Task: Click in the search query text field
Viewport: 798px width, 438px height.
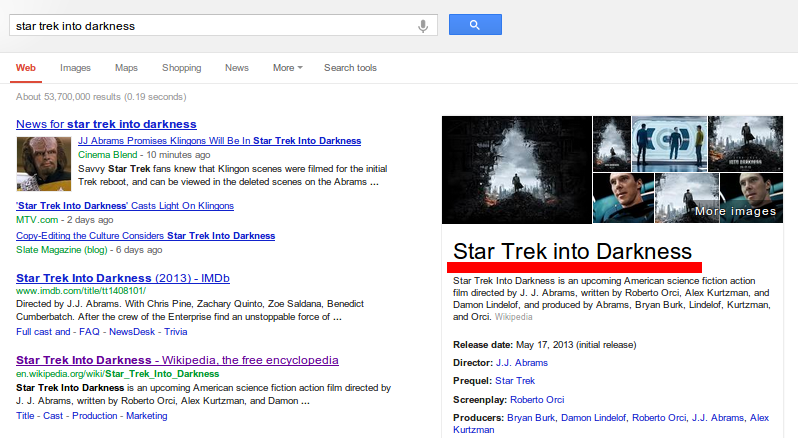Action: click(x=210, y=25)
